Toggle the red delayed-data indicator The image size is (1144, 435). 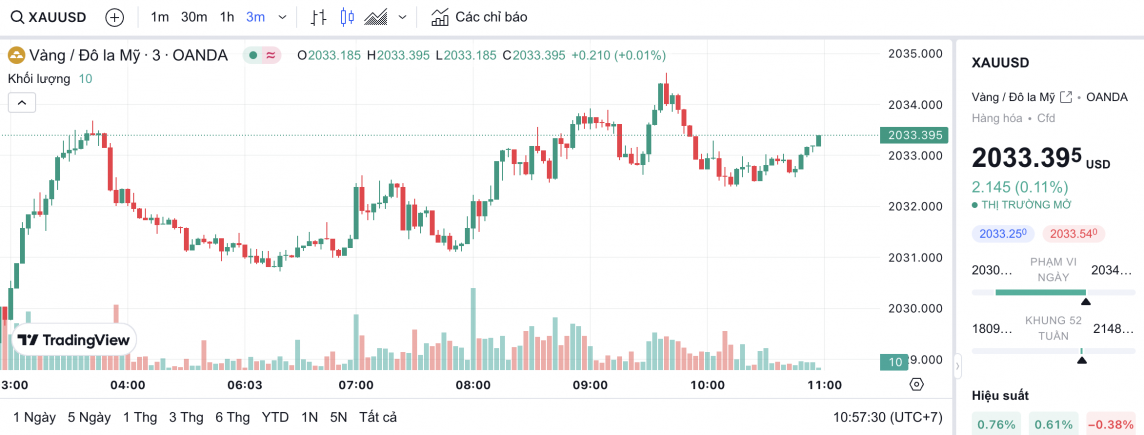point(270,55)
